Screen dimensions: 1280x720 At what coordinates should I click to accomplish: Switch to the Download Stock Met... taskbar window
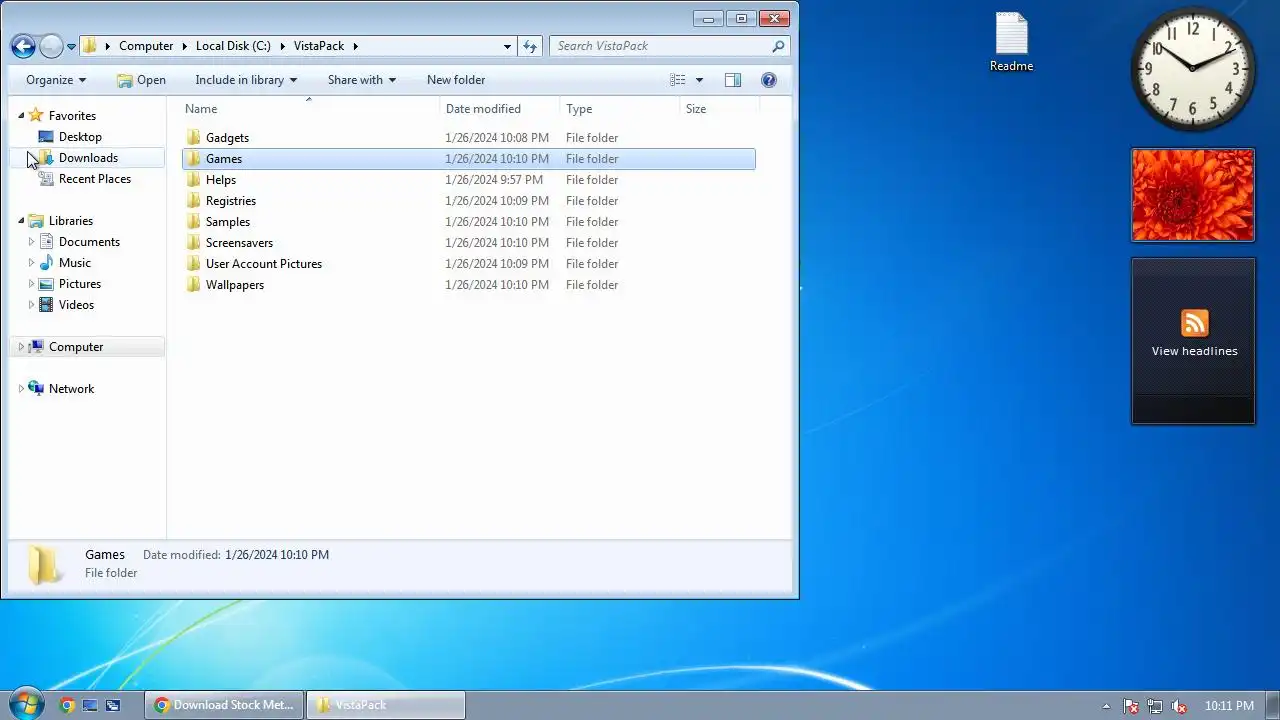click(224, 705)
